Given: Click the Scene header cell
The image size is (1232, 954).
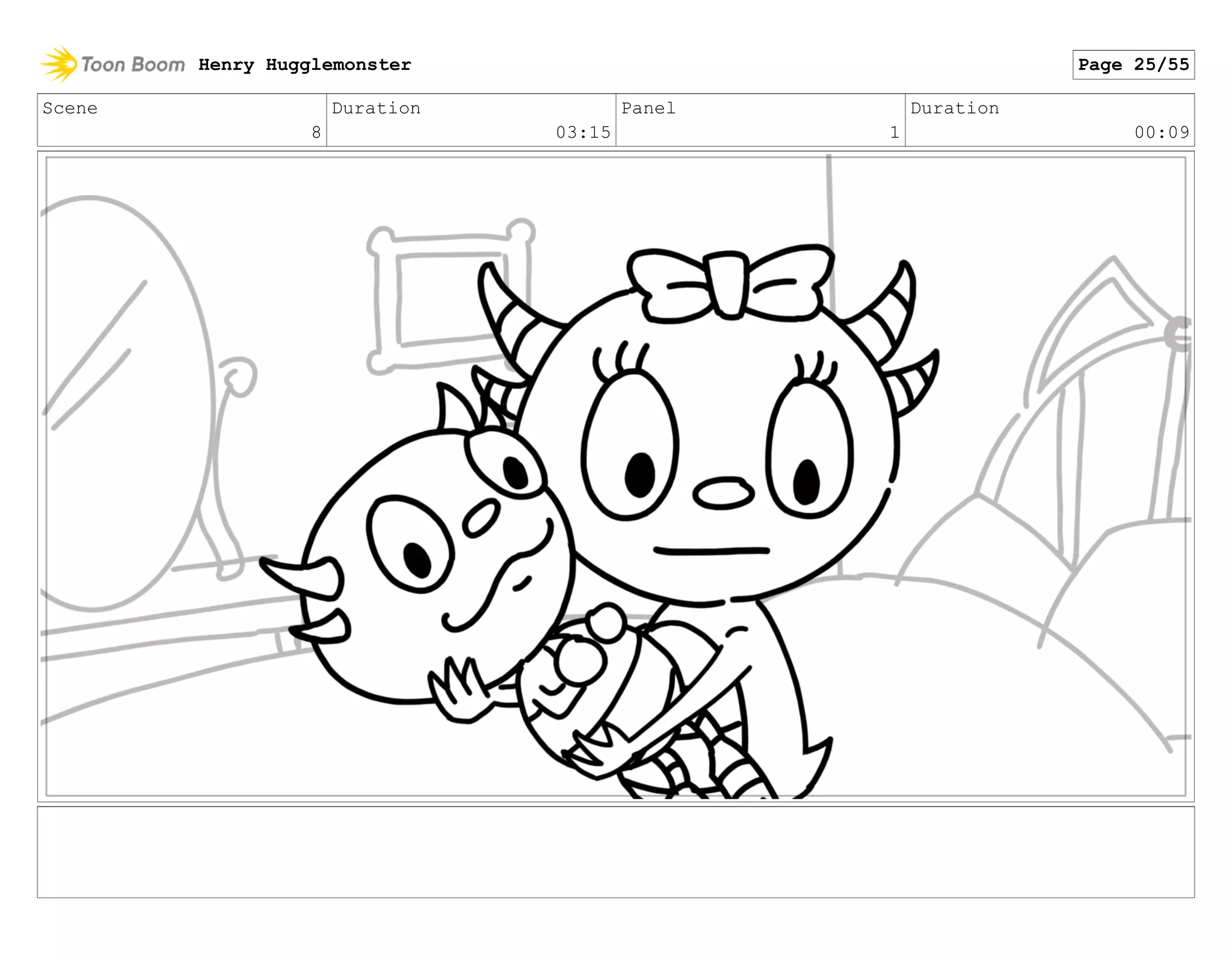Looking at the screenshot, I should [70, 108].
